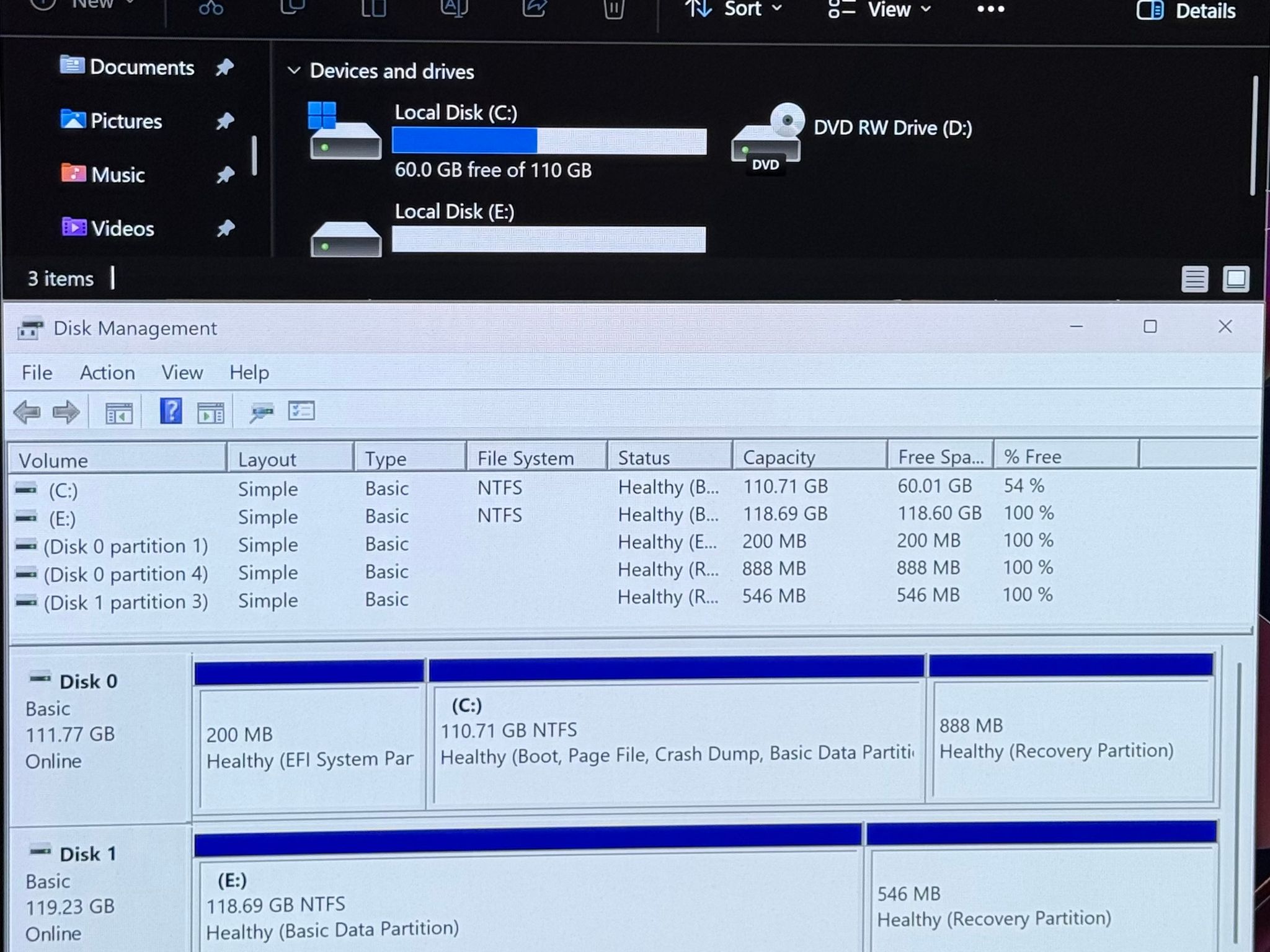This screenshot has height=952, width=1270.
Task: Collapse the Devices and drives group
Action: coord(294,71)
